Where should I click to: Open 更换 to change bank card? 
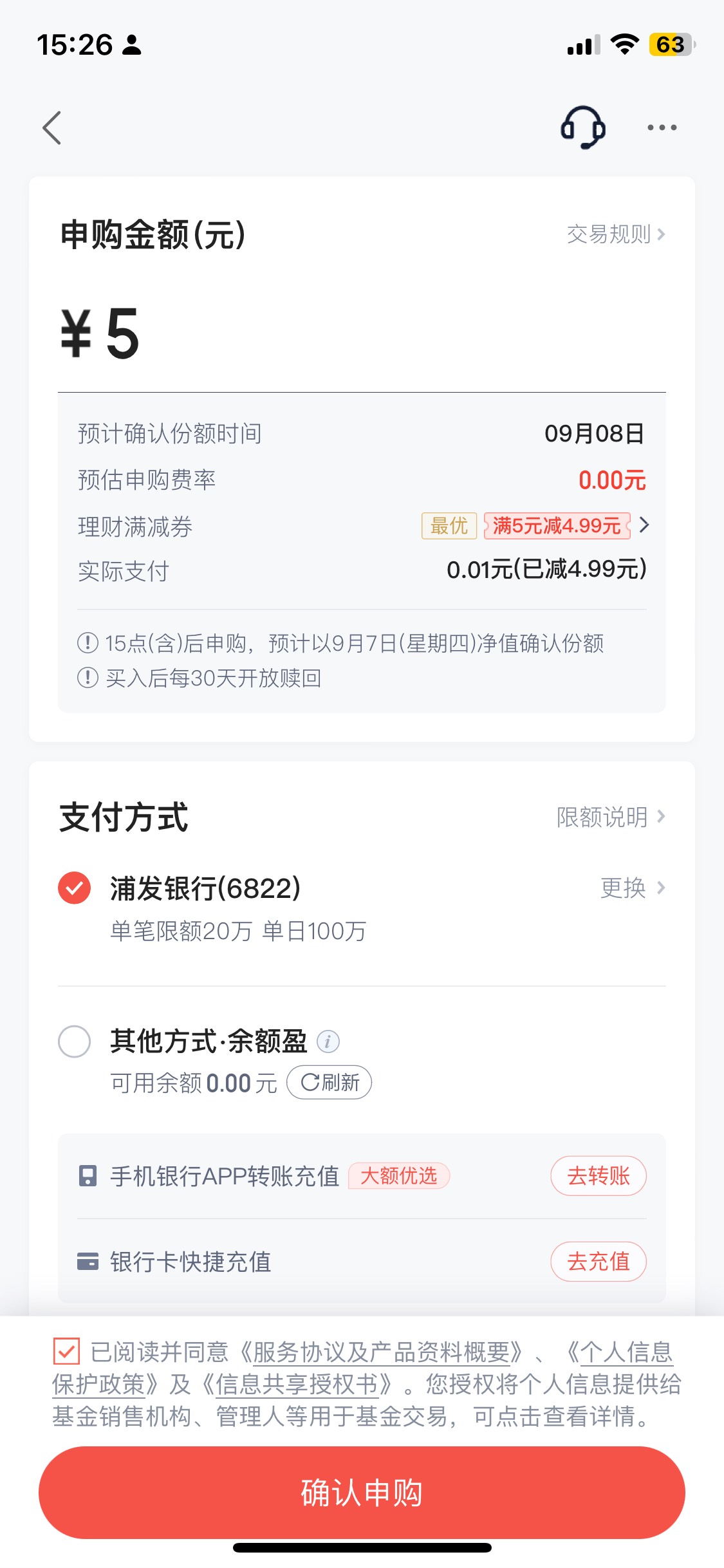(633, 888)
